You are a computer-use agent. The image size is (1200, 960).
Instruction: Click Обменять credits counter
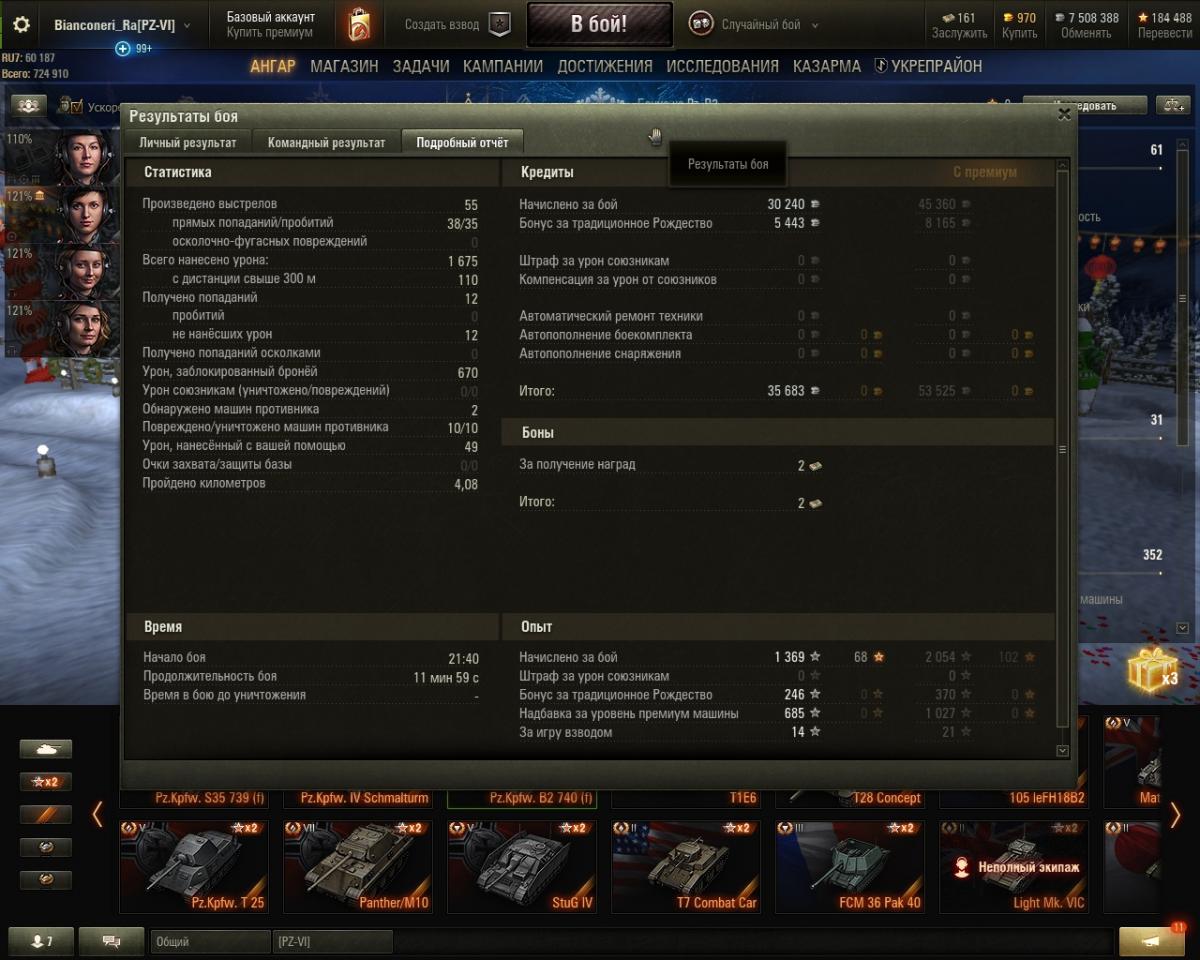(1086, 25)
